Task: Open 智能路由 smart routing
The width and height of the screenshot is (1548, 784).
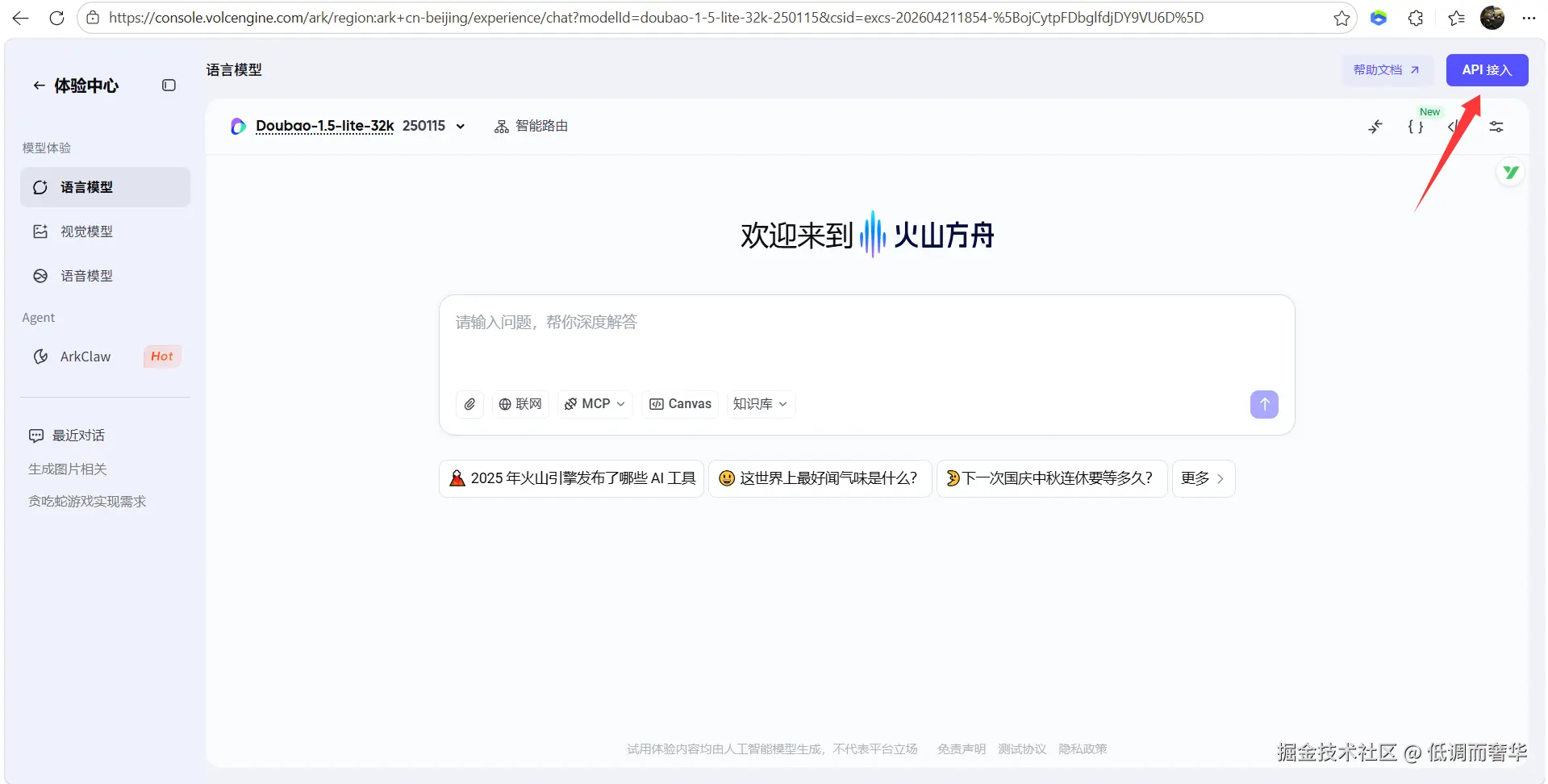Action: pyautogui.click(x=531, y=126)
